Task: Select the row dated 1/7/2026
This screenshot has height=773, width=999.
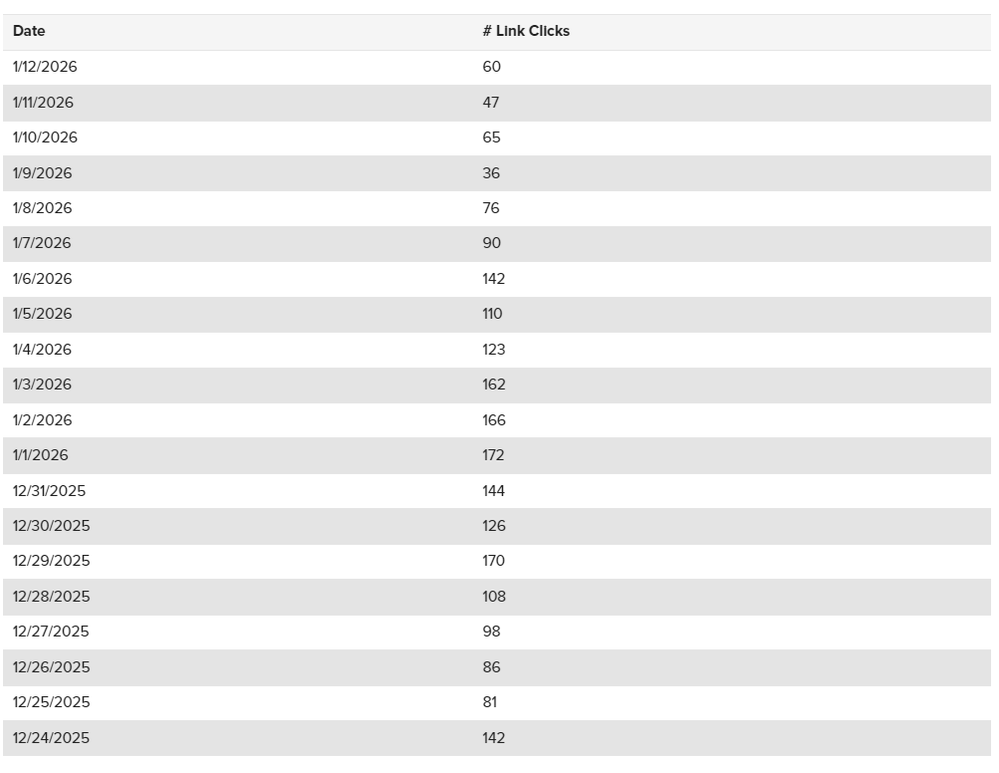Action: [x=42, y=243]
